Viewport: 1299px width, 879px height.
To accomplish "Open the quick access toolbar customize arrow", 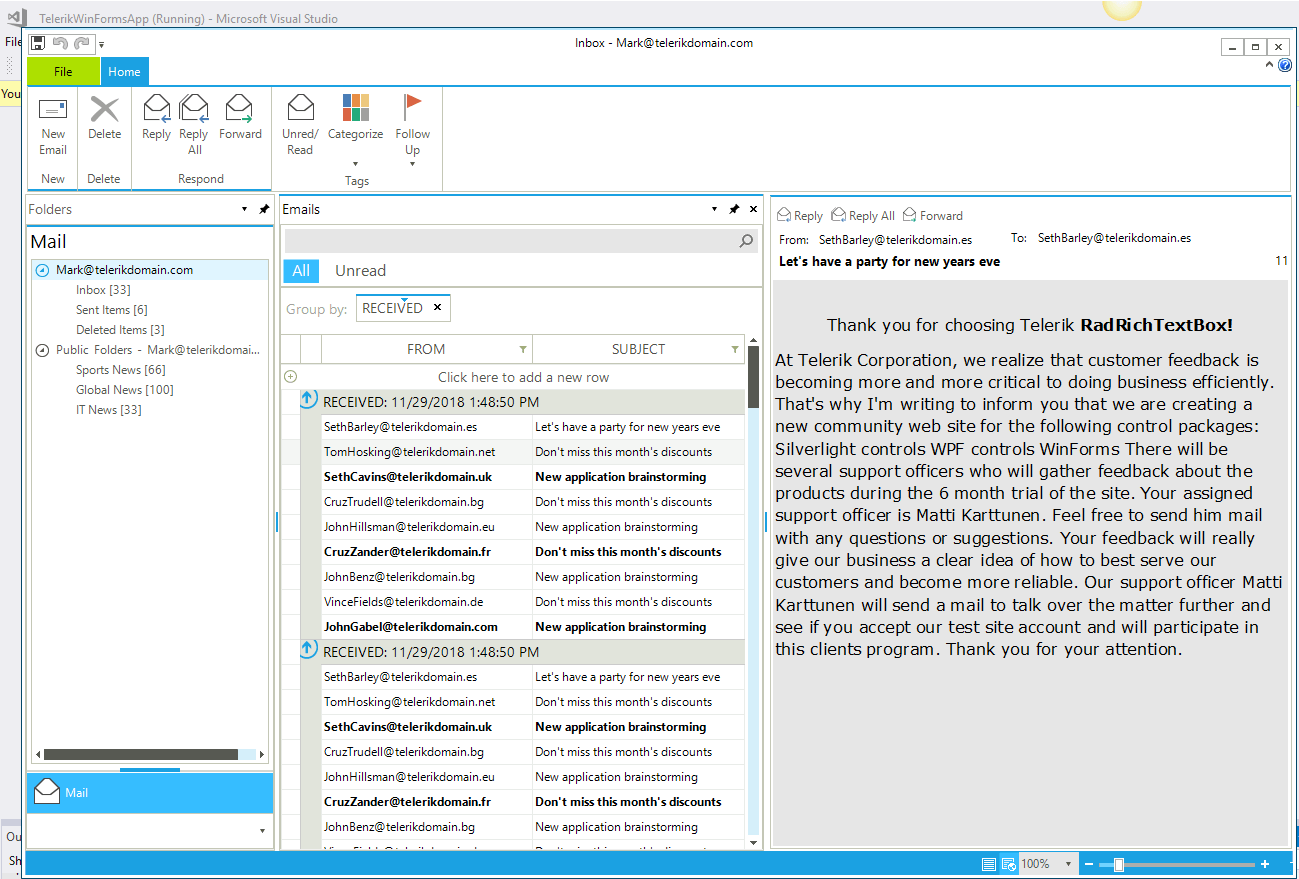I will coord(101,44).
